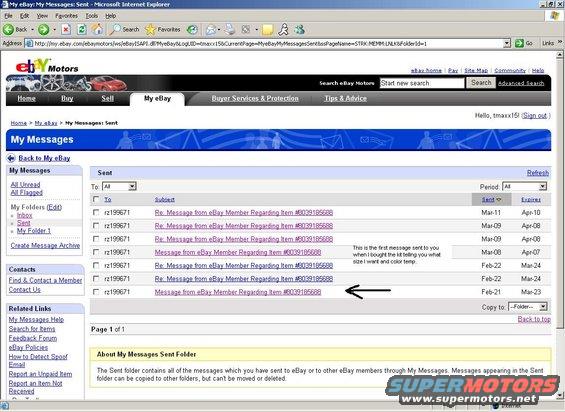Click the yellow note toolbar icon
This screenshot has height=412, width=565.
[x=267, y=30]
